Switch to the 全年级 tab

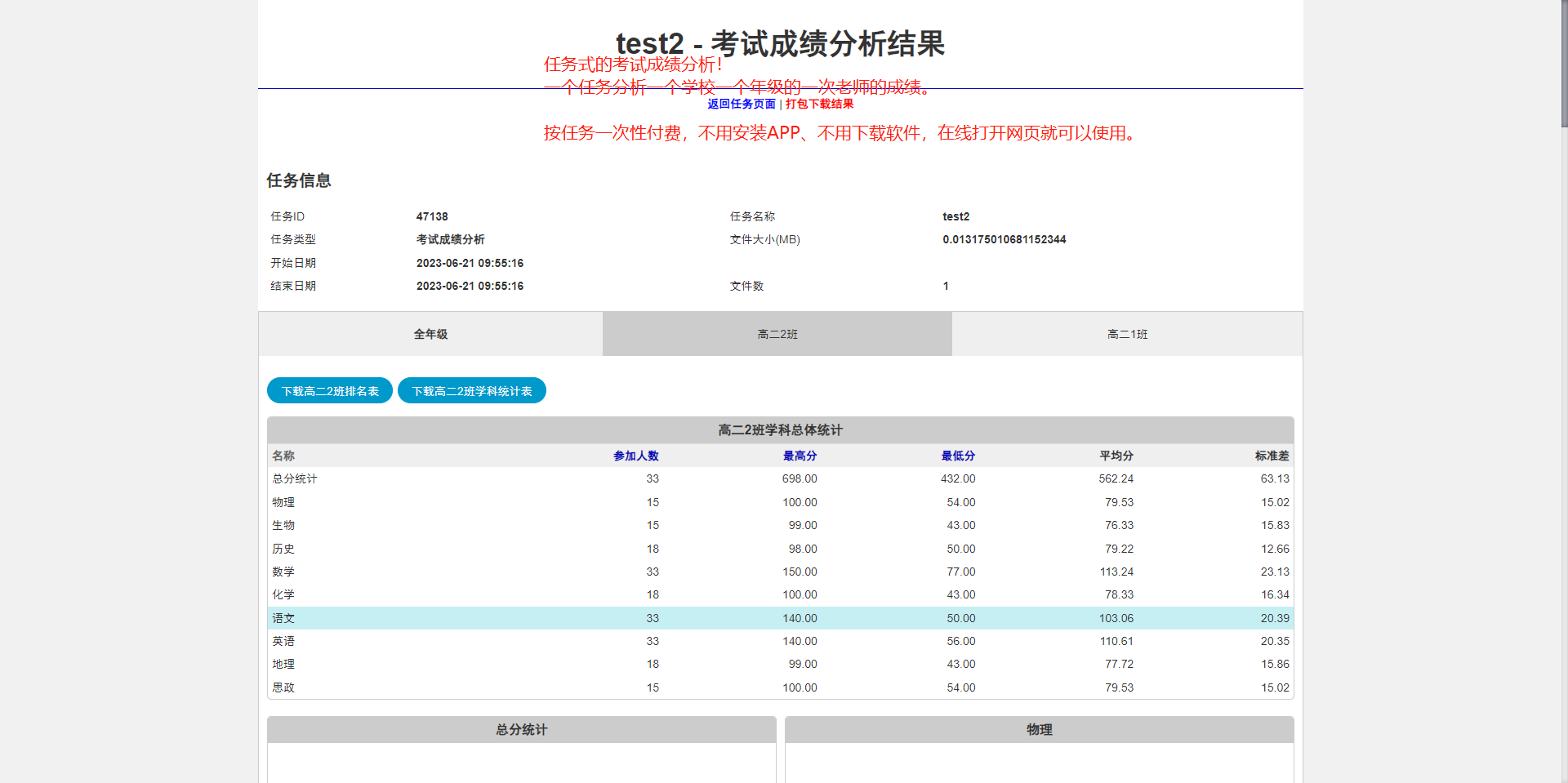(x=430, y=334)
